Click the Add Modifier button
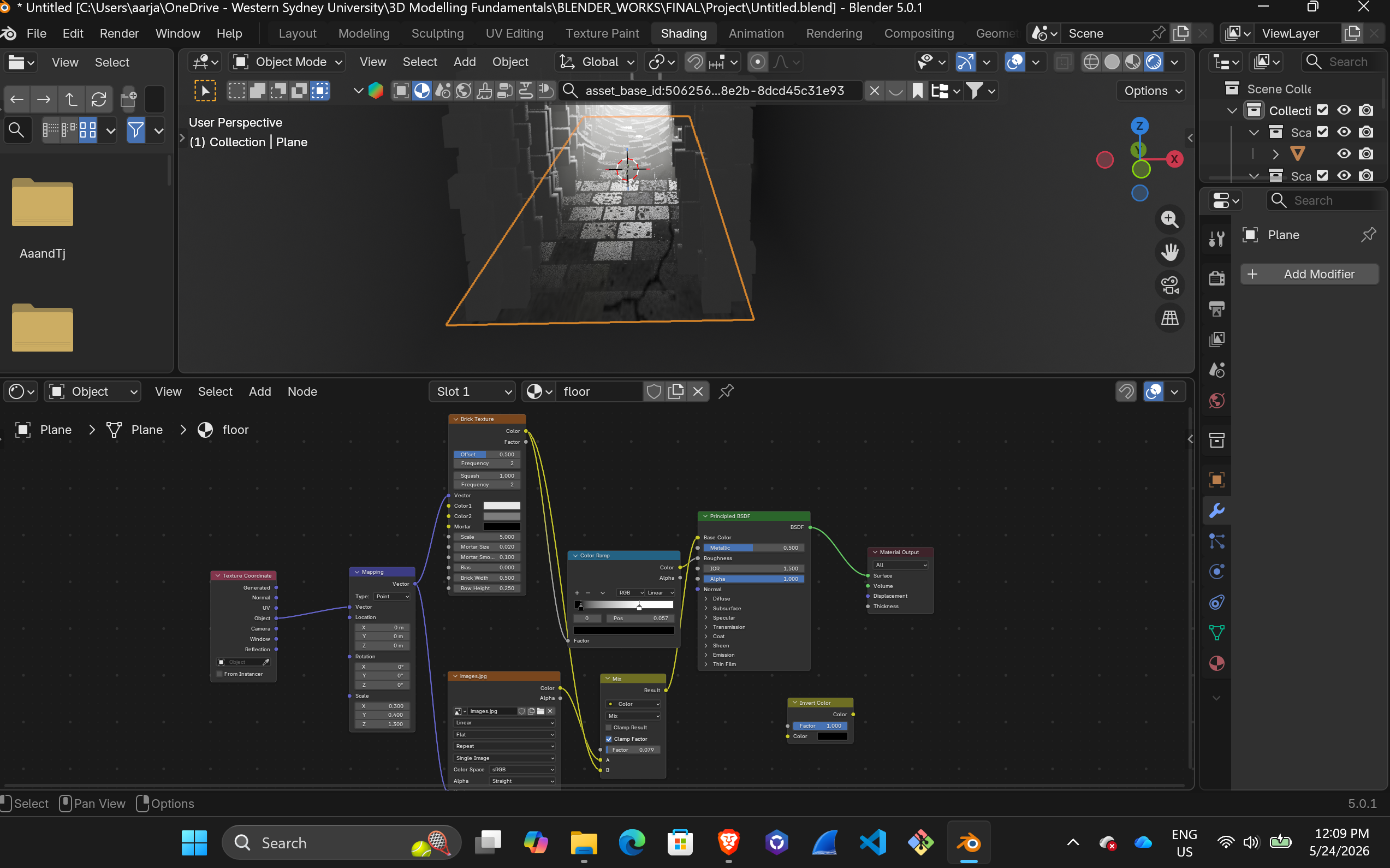Screen dimensions: 1390x868 (x=1309, y=275)
